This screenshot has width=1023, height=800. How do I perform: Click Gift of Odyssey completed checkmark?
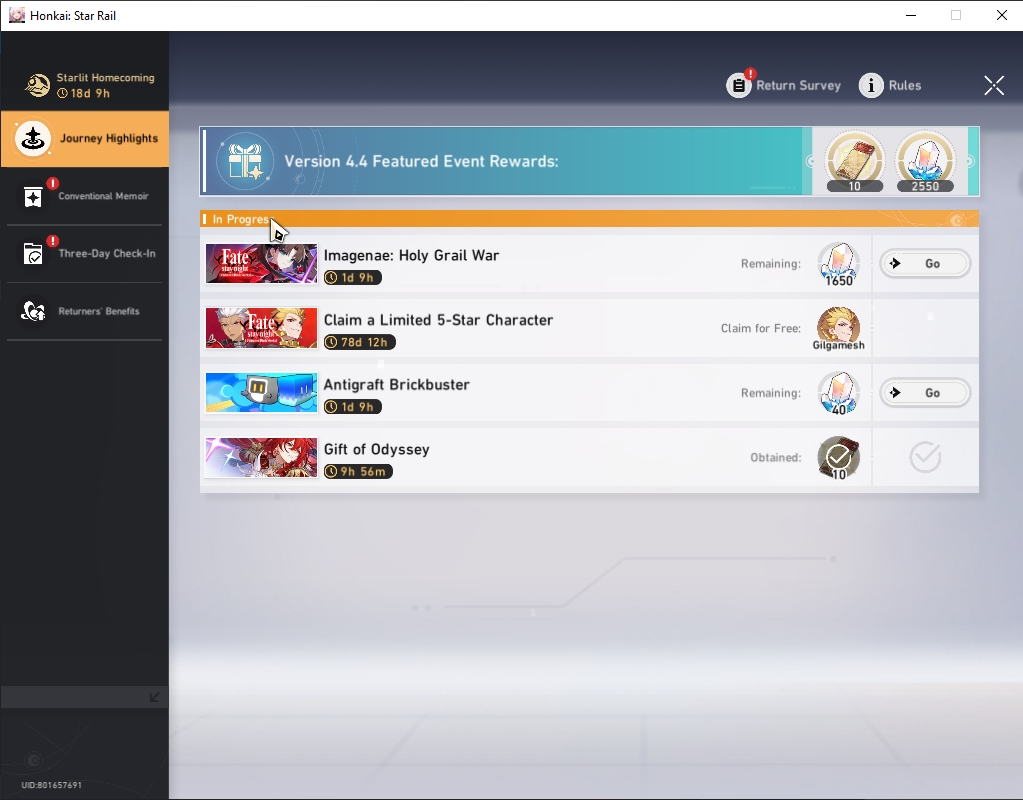924,457
